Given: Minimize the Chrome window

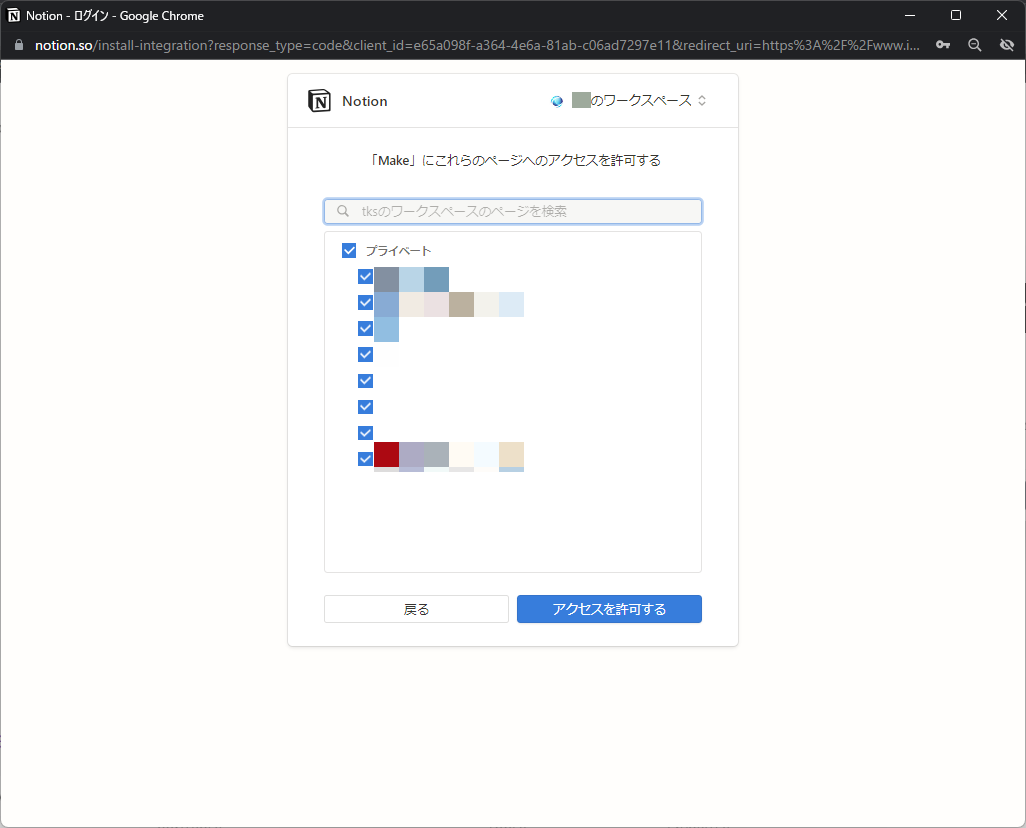Looking at the screenshot, I should pyautogui.click(x=910, y=16).
